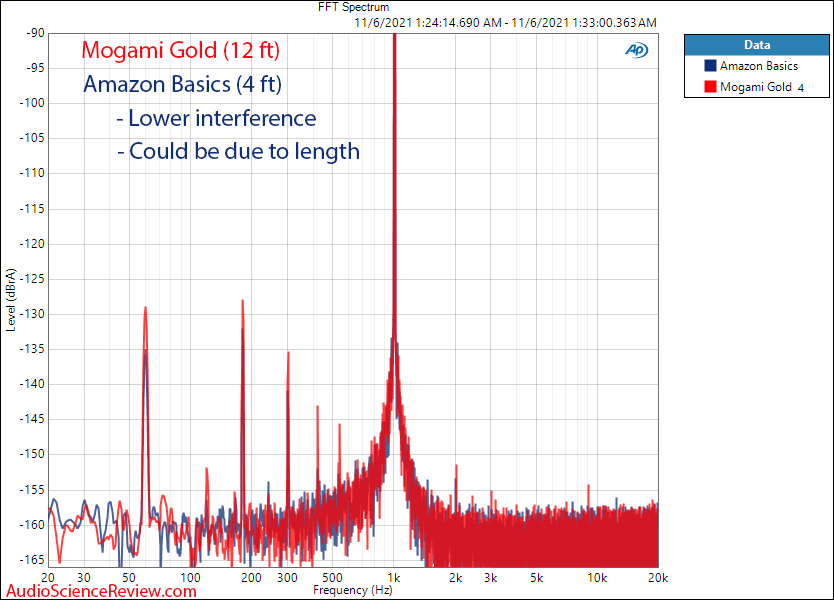Screen dimensions: 834x600
Task: Click the -115 level axis tick
Action: tap(32, 209)
